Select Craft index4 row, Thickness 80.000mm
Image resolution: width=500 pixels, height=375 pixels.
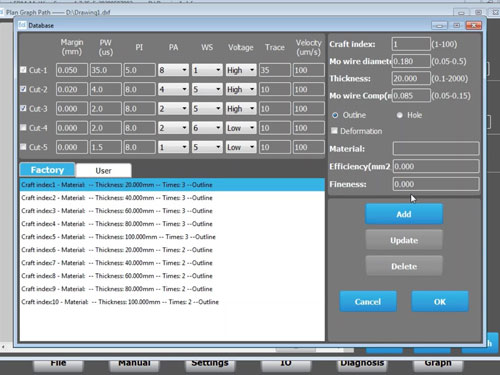point(172,224)
